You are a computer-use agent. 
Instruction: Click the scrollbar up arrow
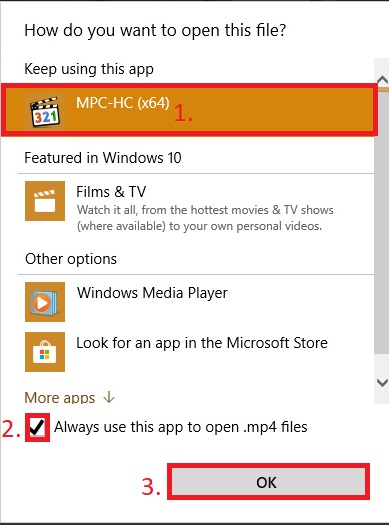[382, 80]
